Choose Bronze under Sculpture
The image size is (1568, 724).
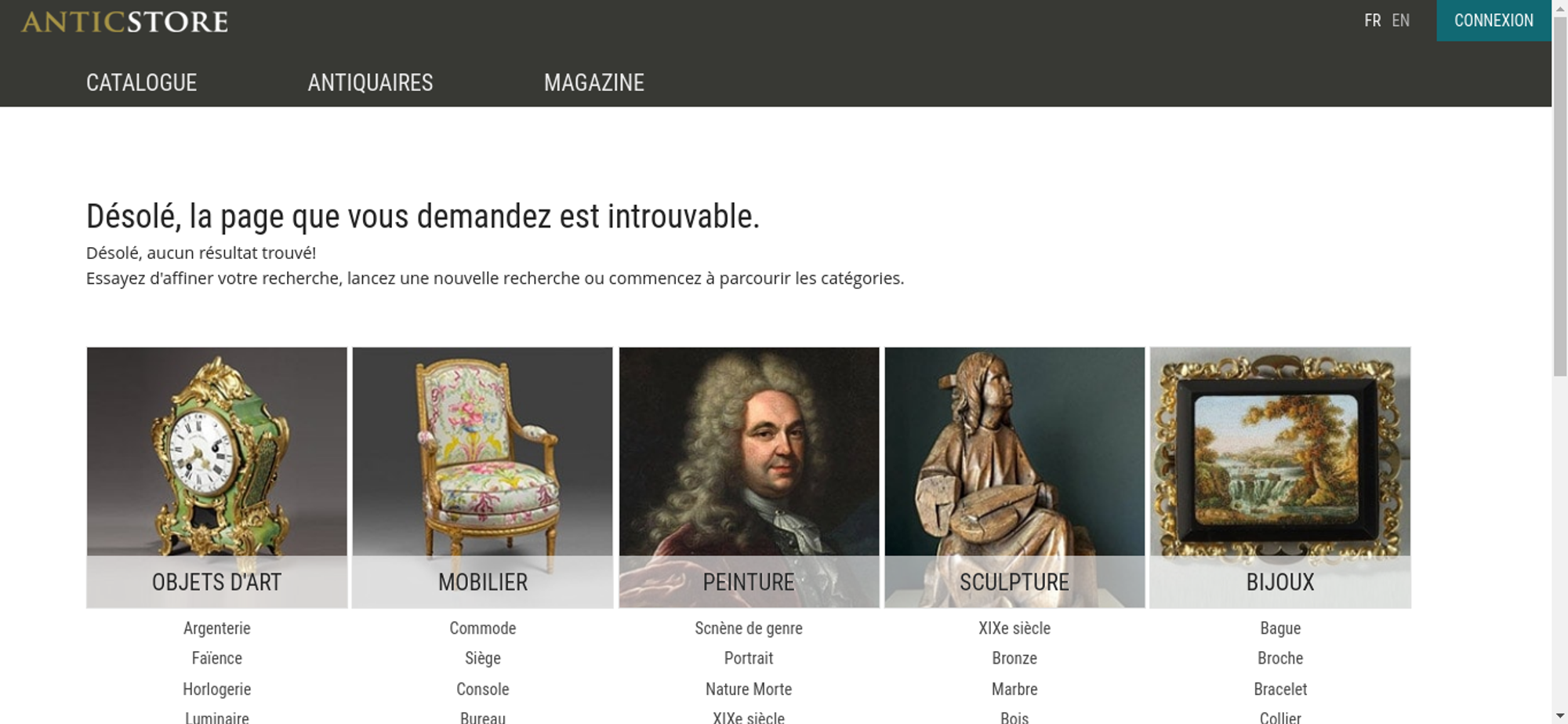coord(1014,658)
